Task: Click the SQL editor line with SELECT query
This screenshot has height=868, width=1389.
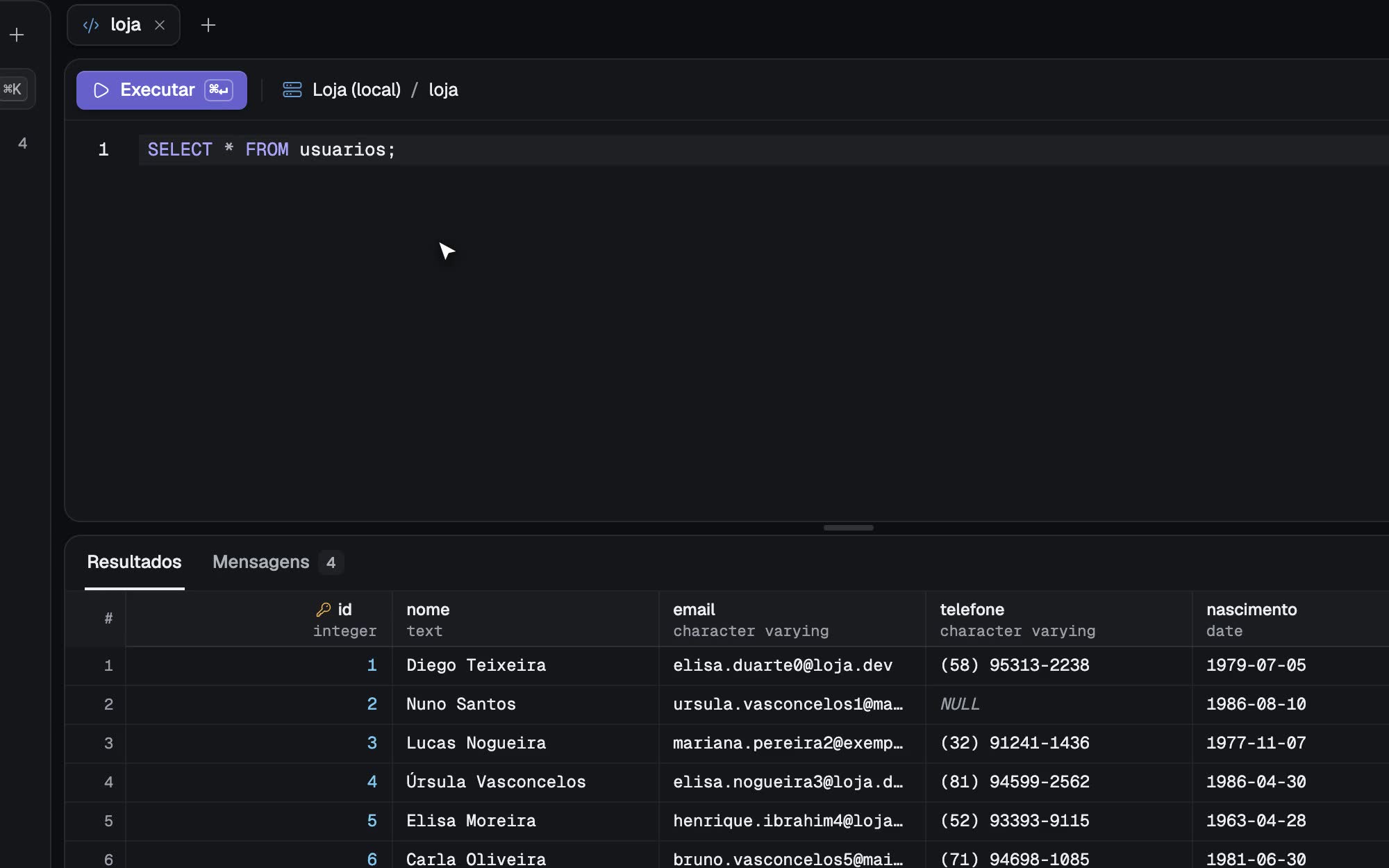Action: coord(763,150)
